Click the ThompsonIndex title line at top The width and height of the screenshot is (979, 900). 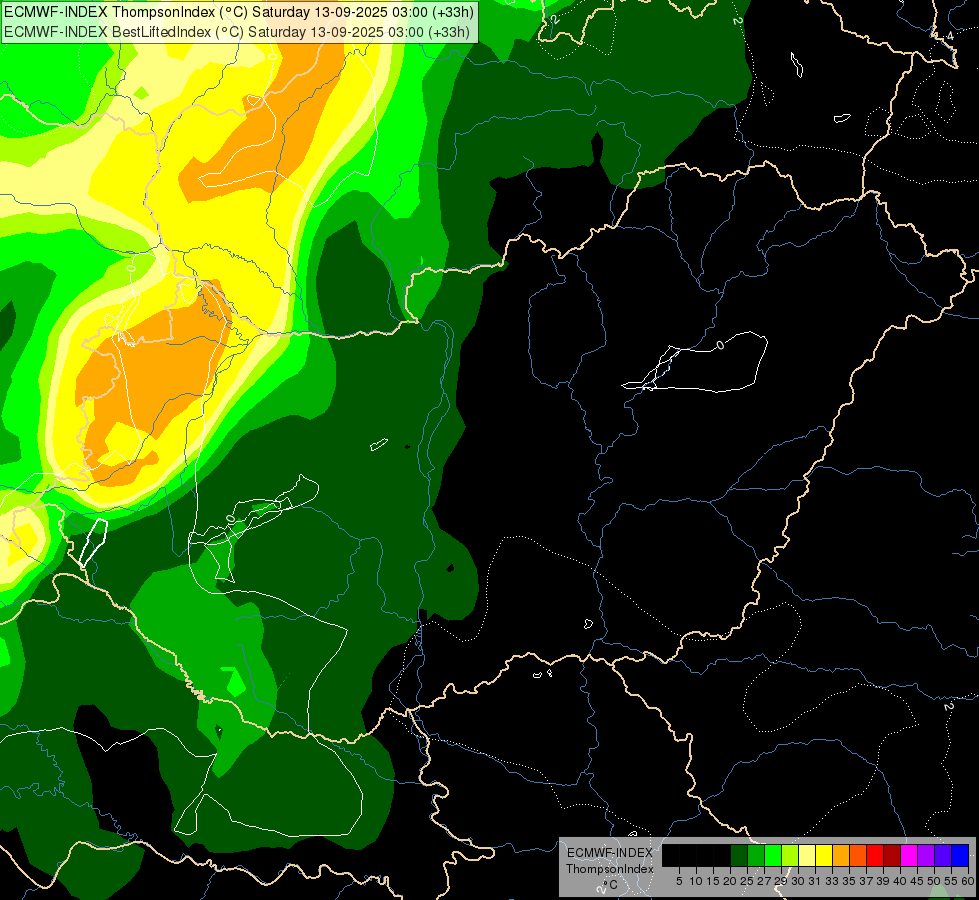click(238, 12)
